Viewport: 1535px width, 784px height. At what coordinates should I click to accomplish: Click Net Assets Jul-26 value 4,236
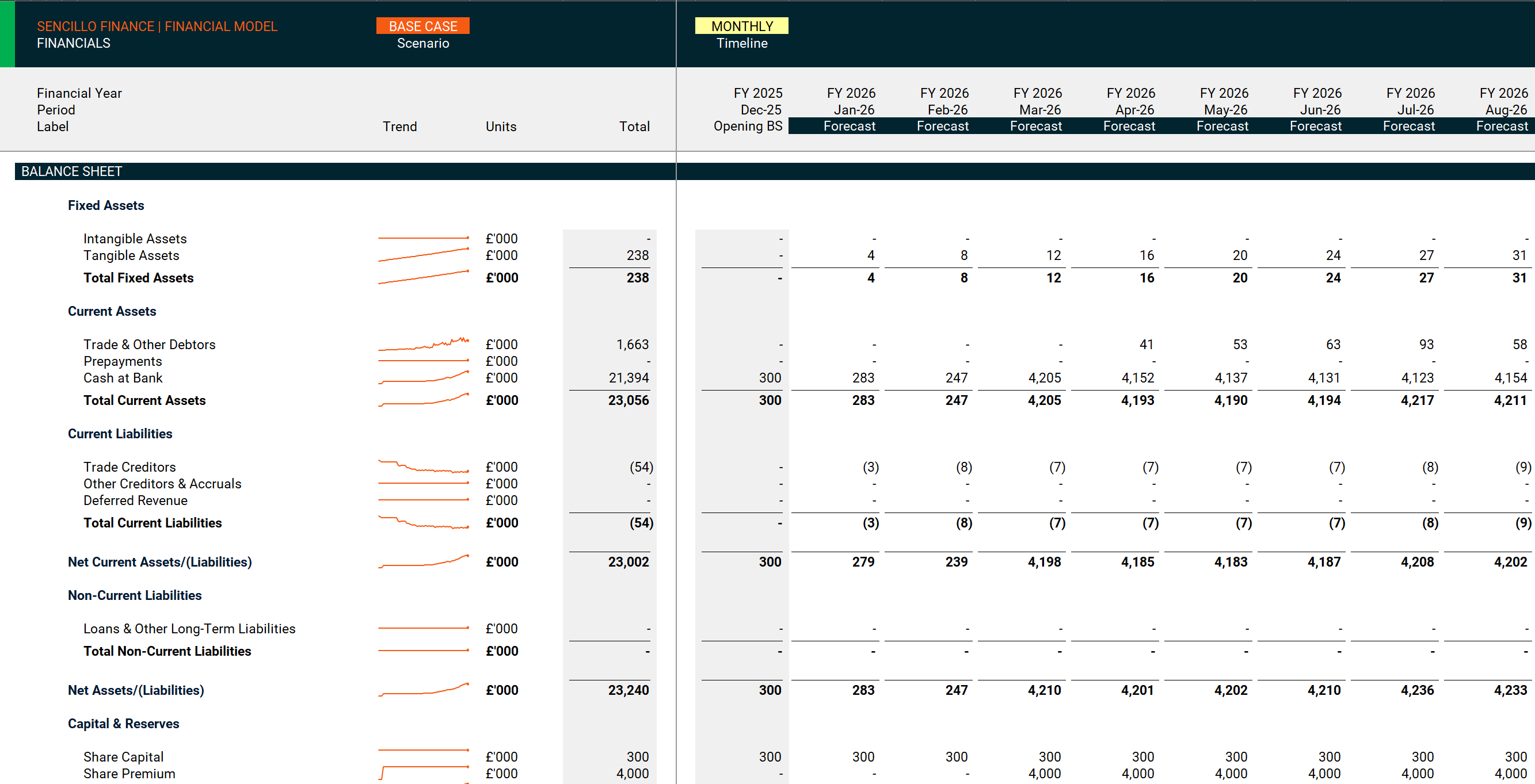pyautogui.click(x=1417, y=690)
